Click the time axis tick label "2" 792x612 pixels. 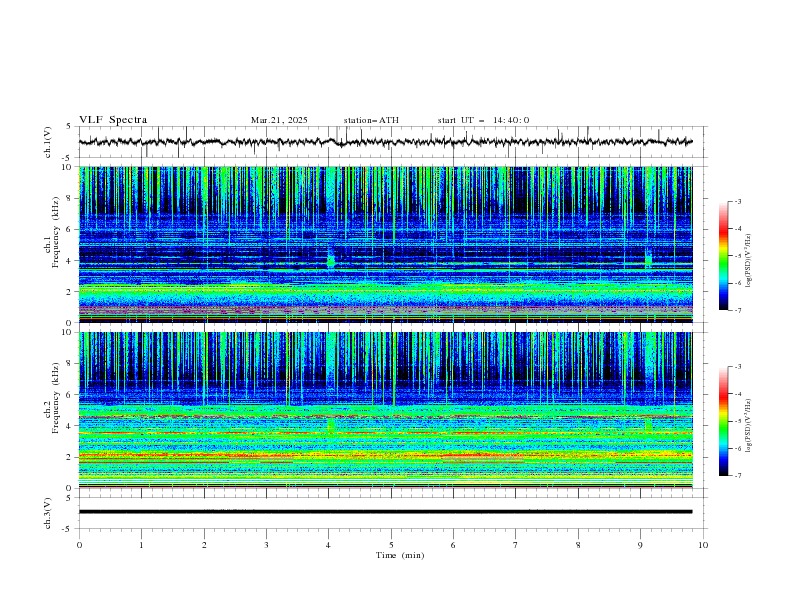[204, 545]
